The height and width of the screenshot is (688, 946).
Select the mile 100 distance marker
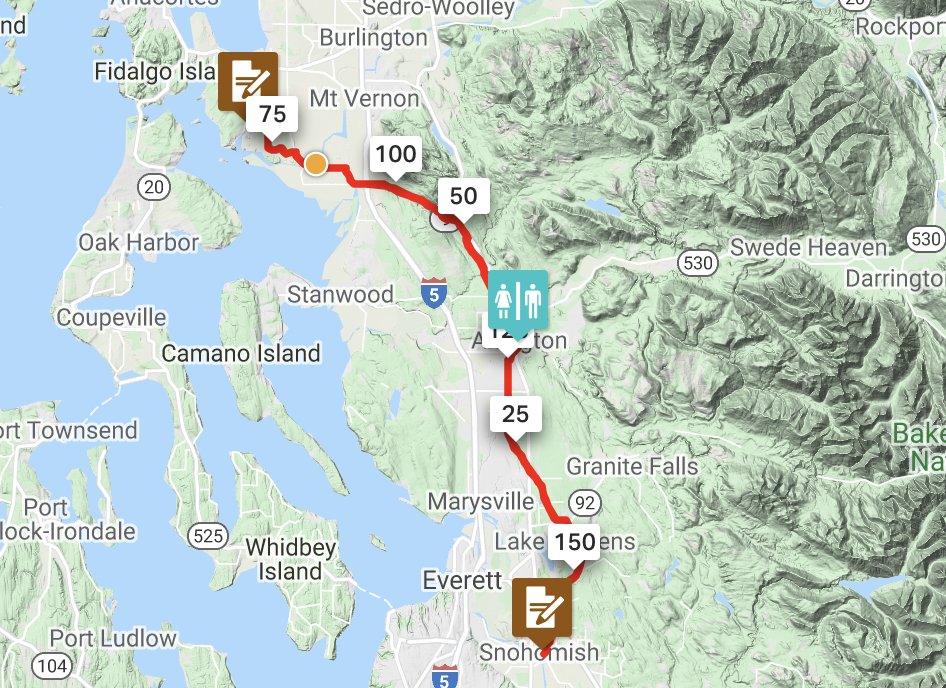coord(396,154)
